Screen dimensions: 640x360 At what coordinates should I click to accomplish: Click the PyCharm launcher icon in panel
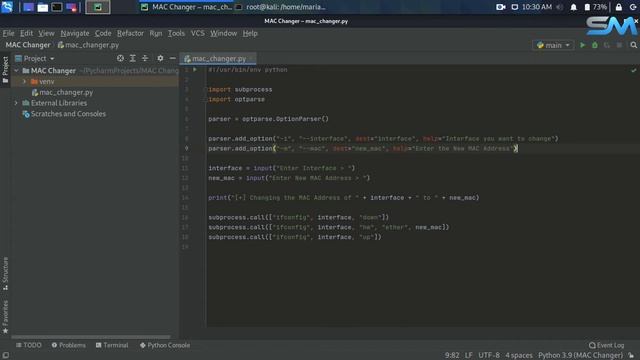98,7
